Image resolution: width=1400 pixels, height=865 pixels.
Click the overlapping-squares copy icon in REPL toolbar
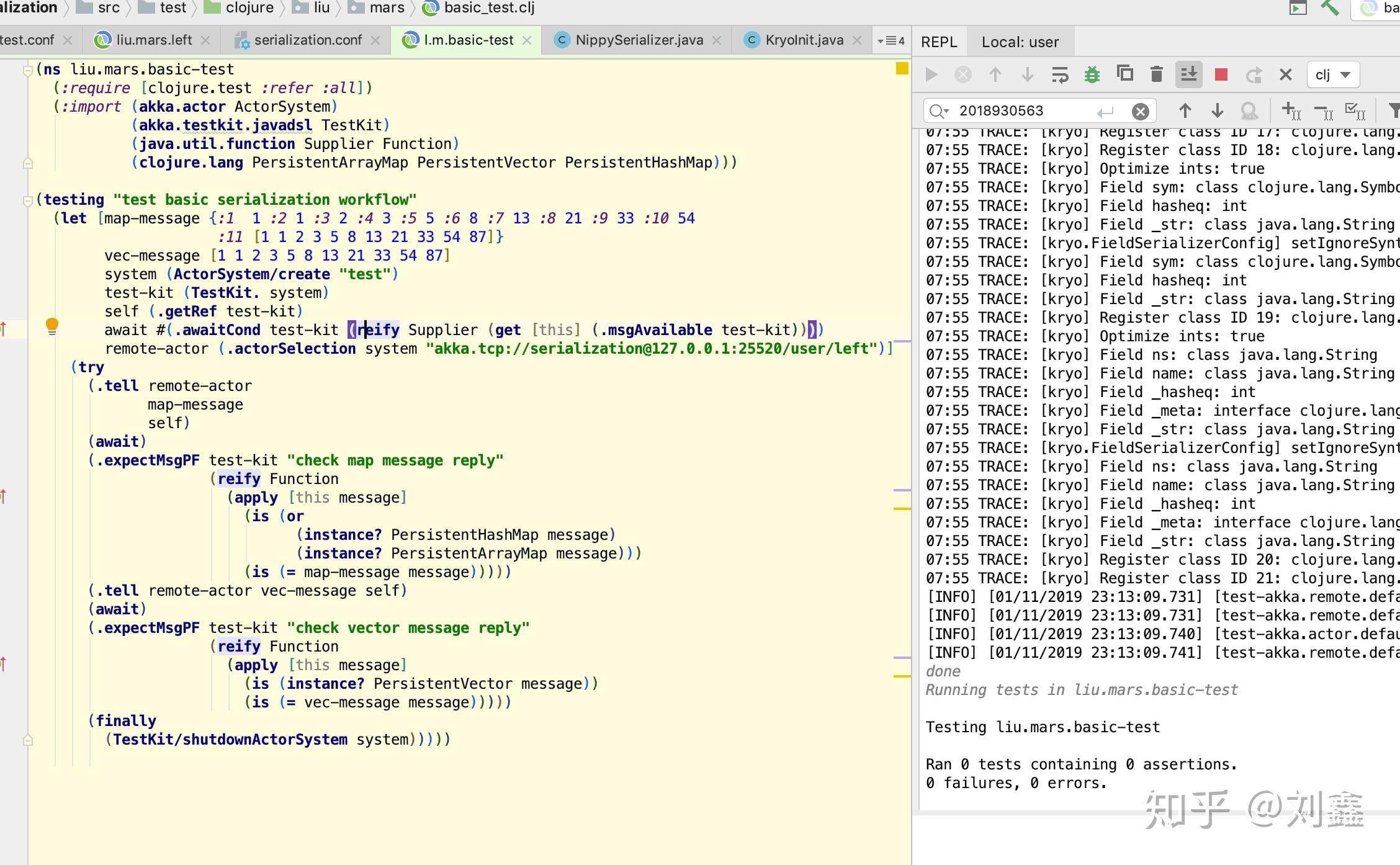point(1124,74)
